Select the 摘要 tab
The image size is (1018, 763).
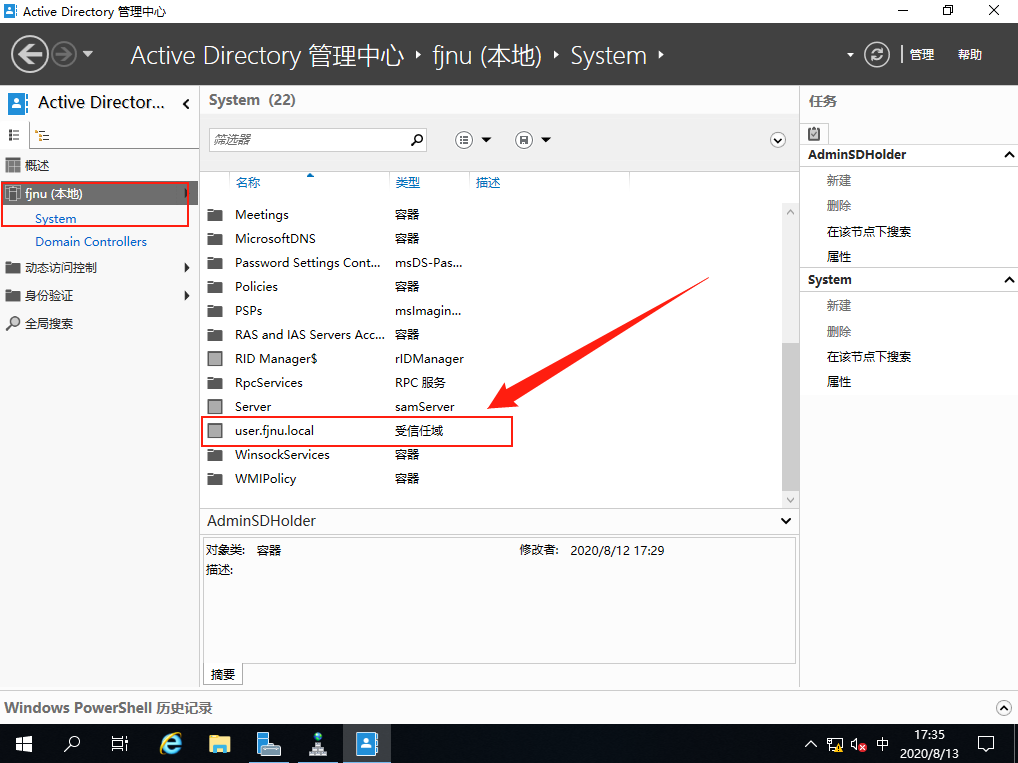[223, 674]
